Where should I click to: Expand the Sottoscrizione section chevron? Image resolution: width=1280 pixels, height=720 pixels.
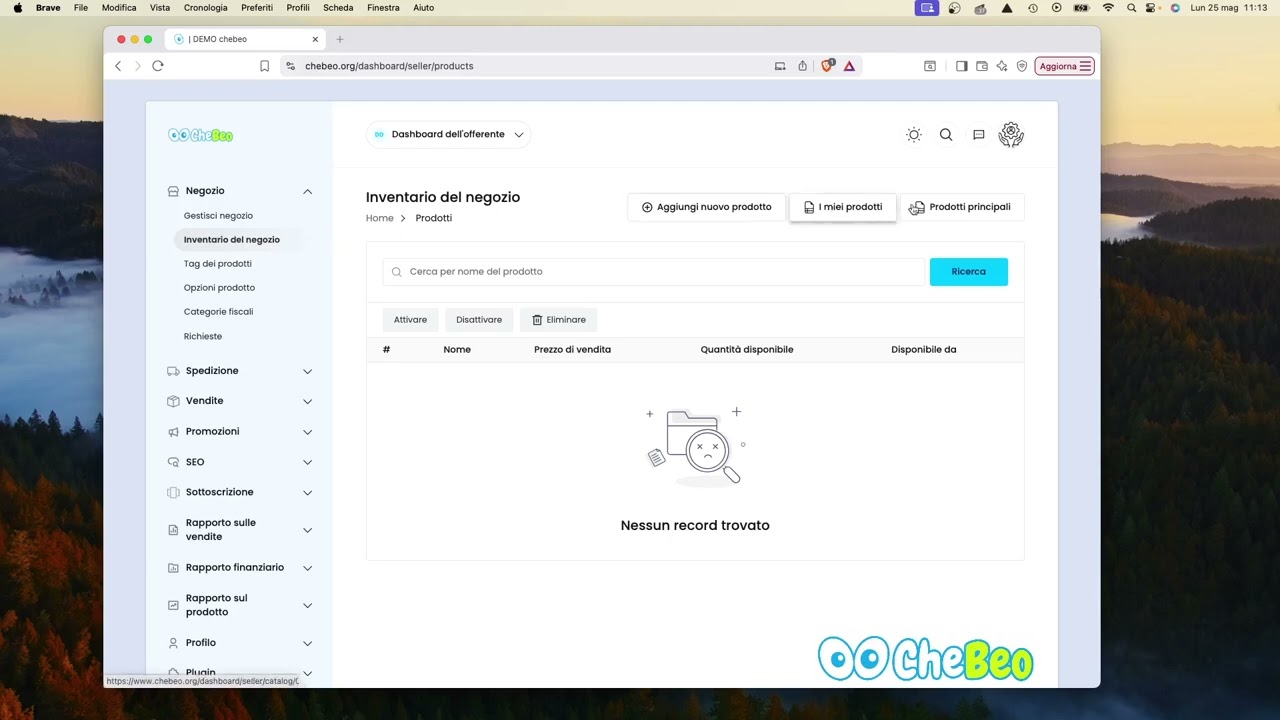308,492
